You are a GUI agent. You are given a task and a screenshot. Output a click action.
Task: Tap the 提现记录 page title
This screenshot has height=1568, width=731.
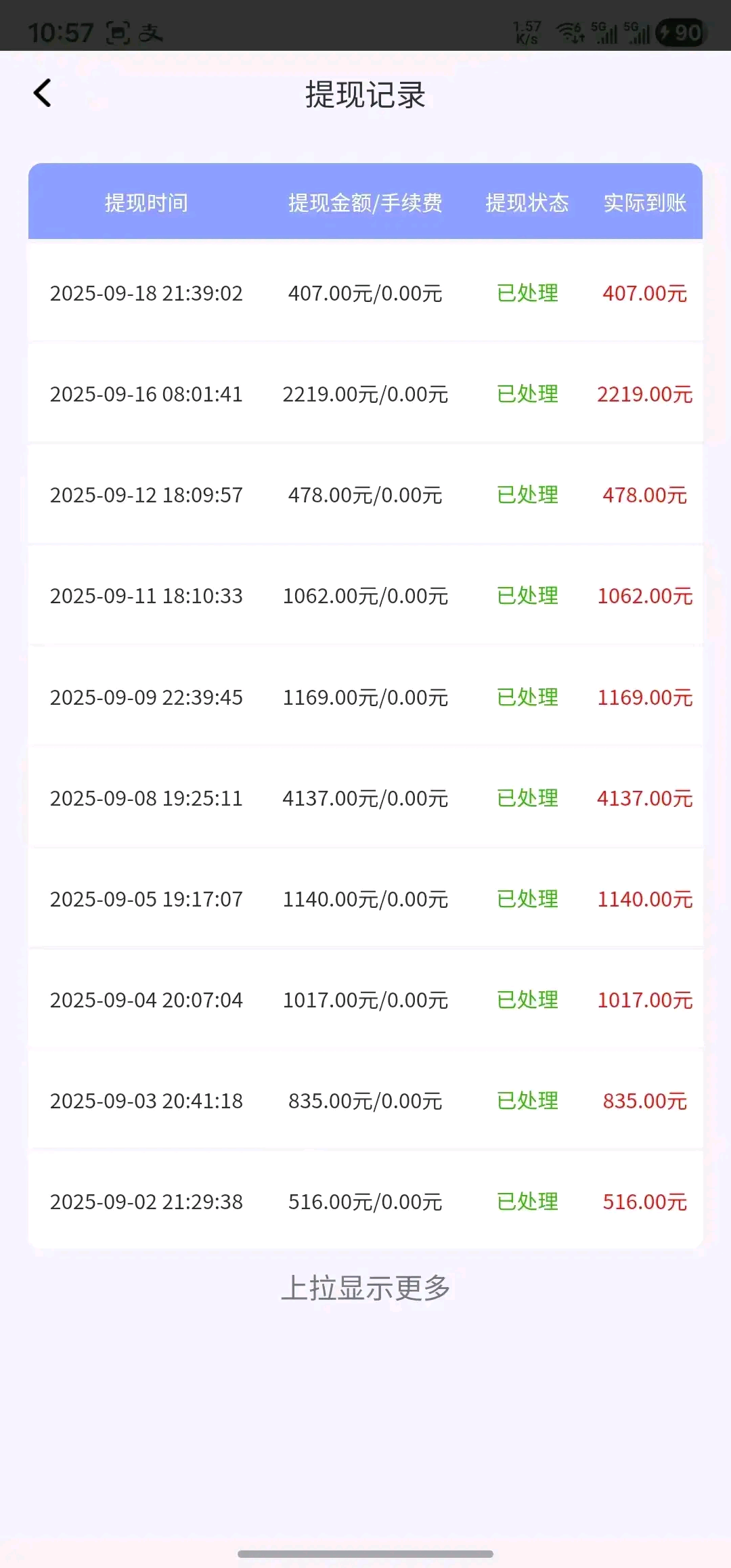[x=365, y=95]
